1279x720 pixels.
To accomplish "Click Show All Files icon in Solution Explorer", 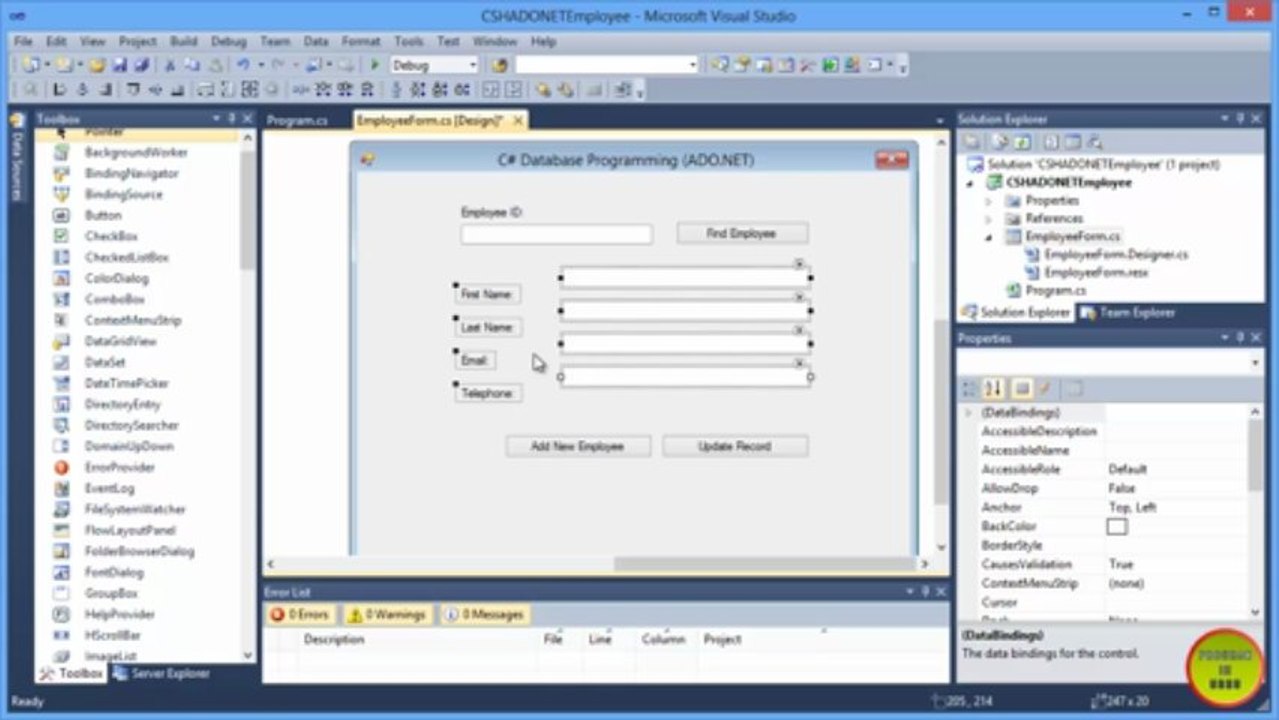I will click(x=1000, y=142).
